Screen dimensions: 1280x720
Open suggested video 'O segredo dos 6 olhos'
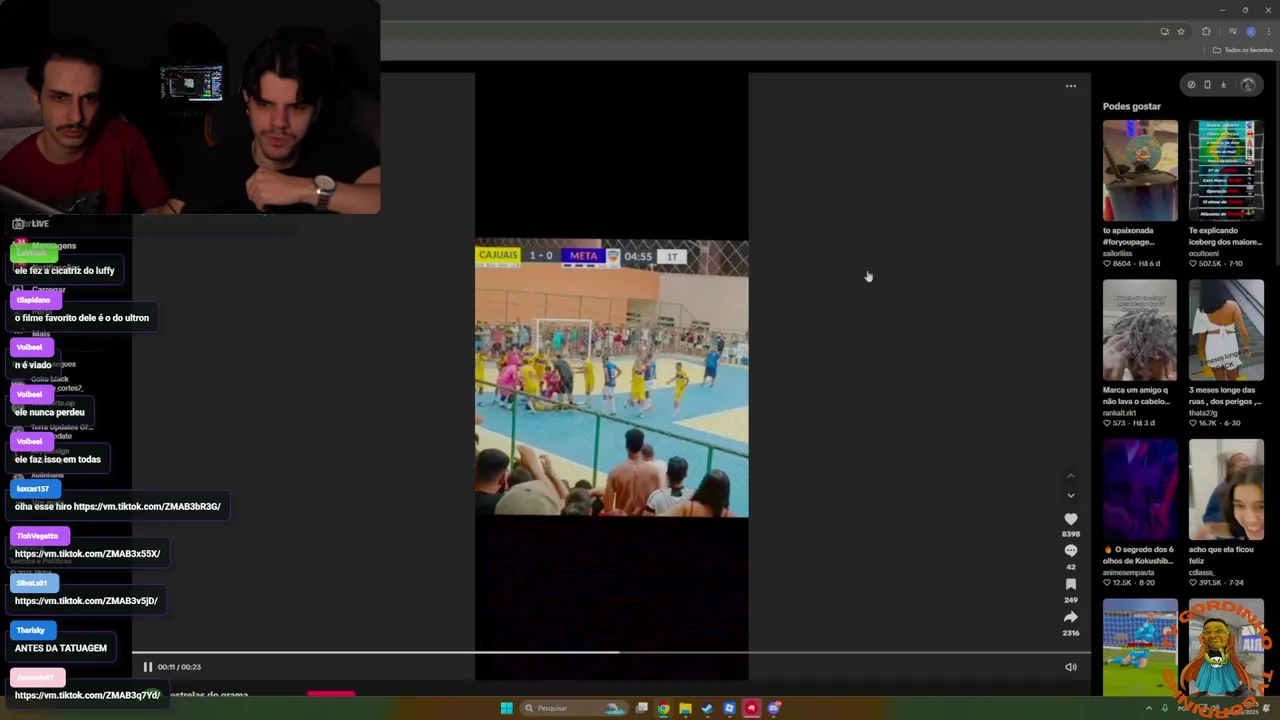point(1140,490)
